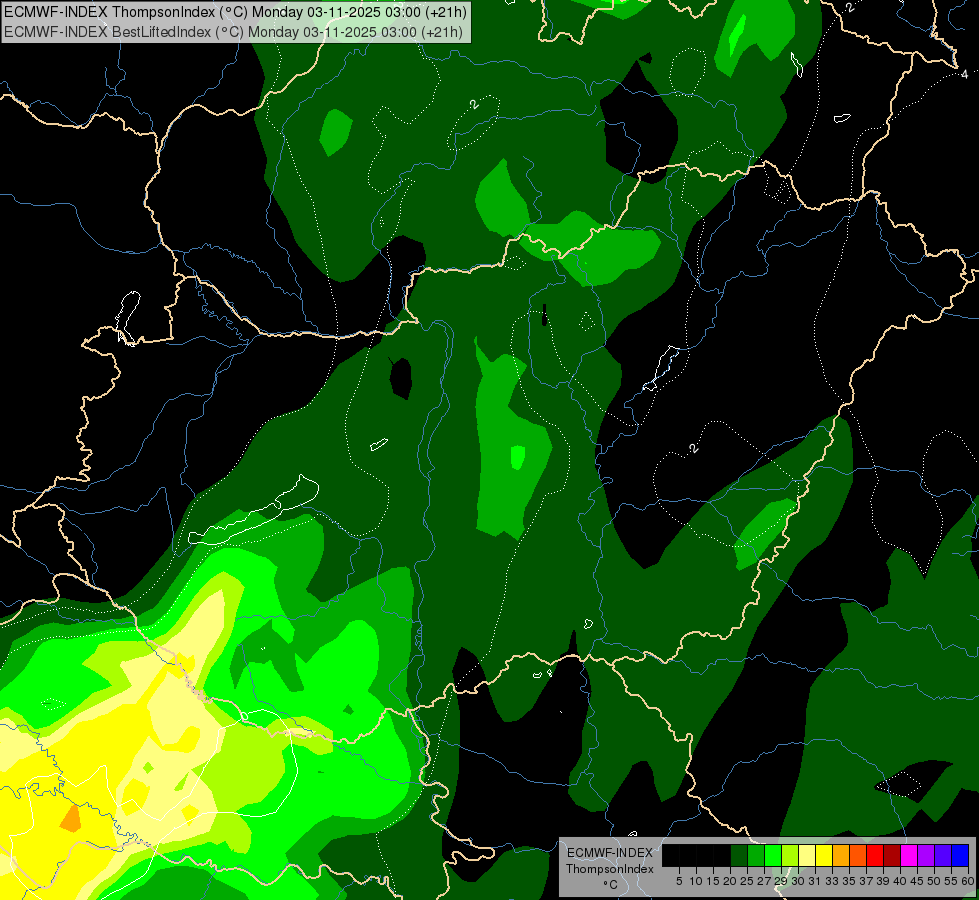Select the light orange legend swatch
The image size is (979, 900).
[x=841, y=855]
